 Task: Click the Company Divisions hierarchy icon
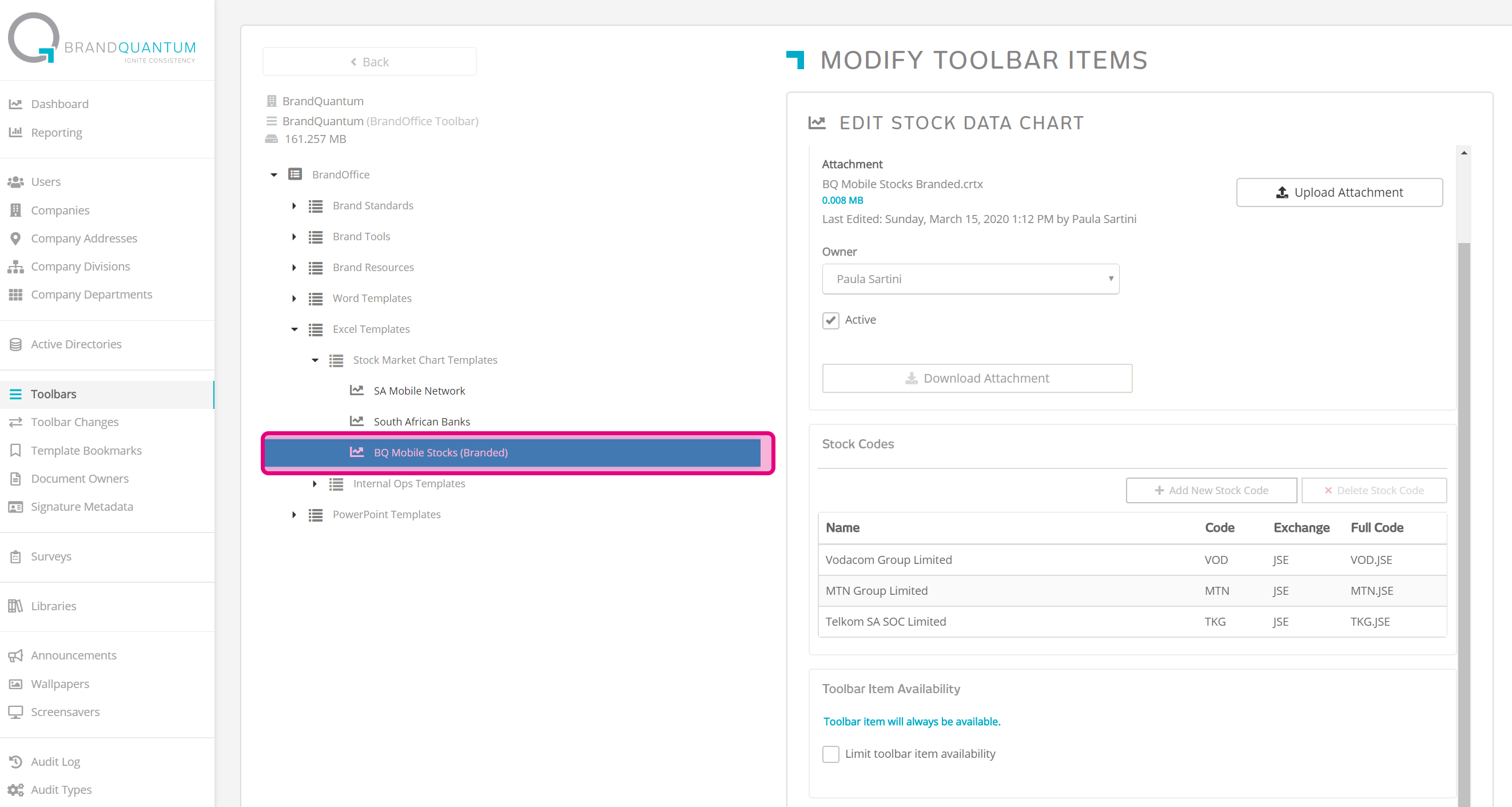15,267
